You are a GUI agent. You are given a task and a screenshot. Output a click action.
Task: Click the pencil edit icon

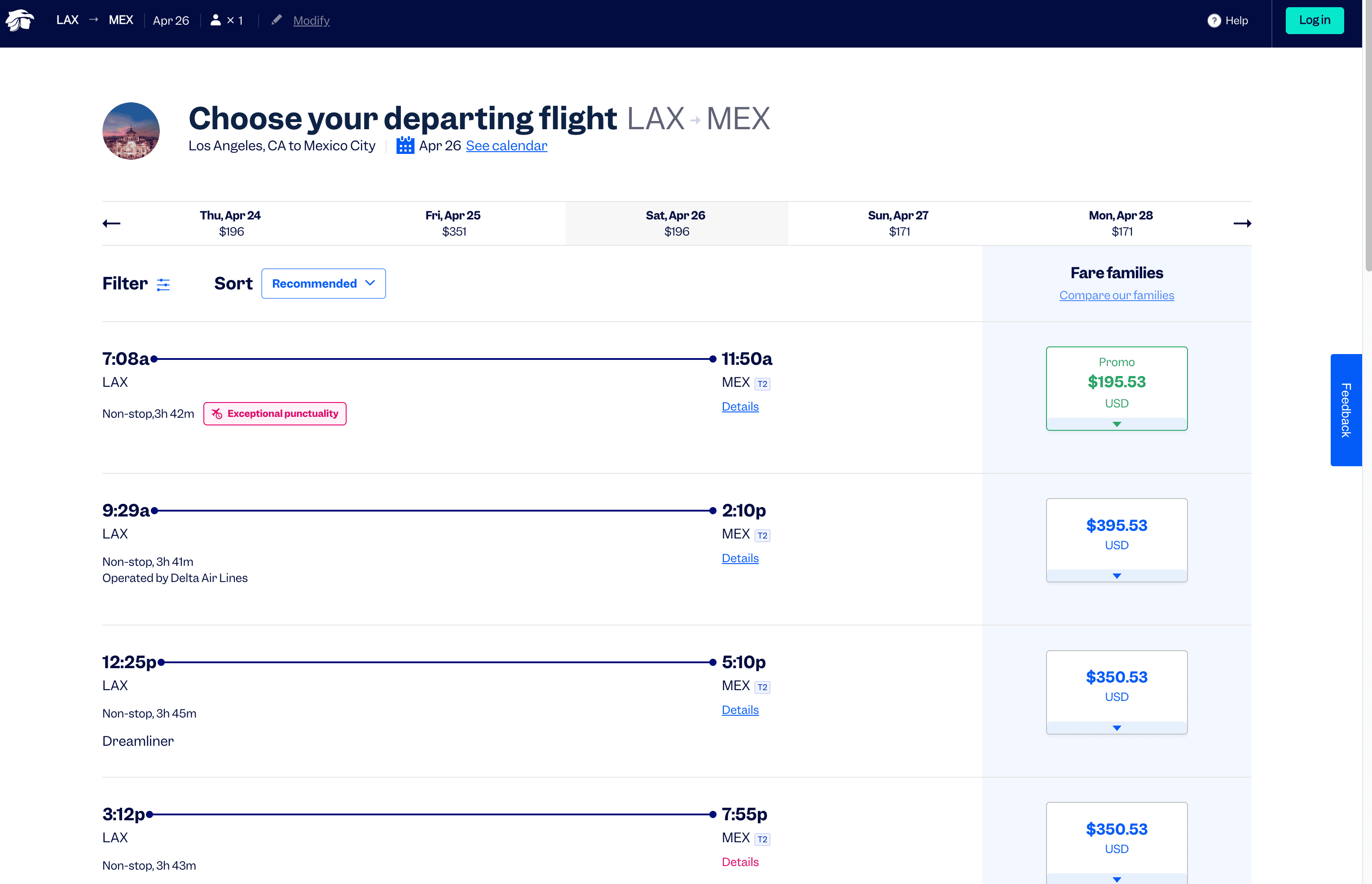coord(277,20)
